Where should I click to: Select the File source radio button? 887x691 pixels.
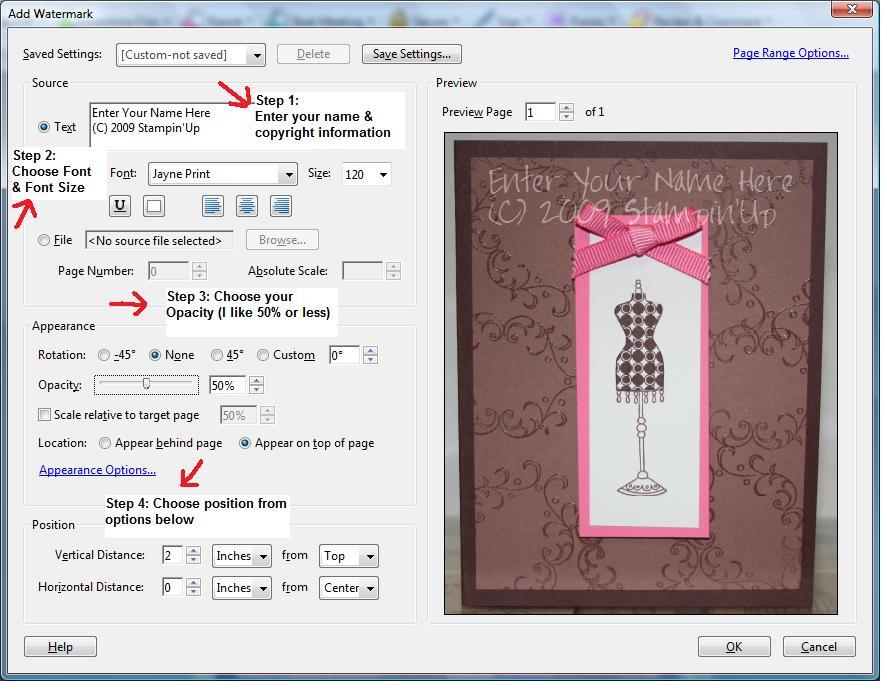point(44,240)
